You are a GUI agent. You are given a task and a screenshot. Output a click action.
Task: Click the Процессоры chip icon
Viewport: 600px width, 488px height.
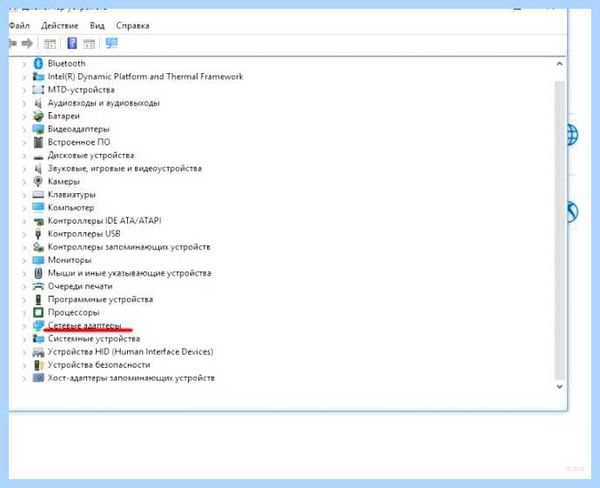pyautogui.click(x=38, y=312)
